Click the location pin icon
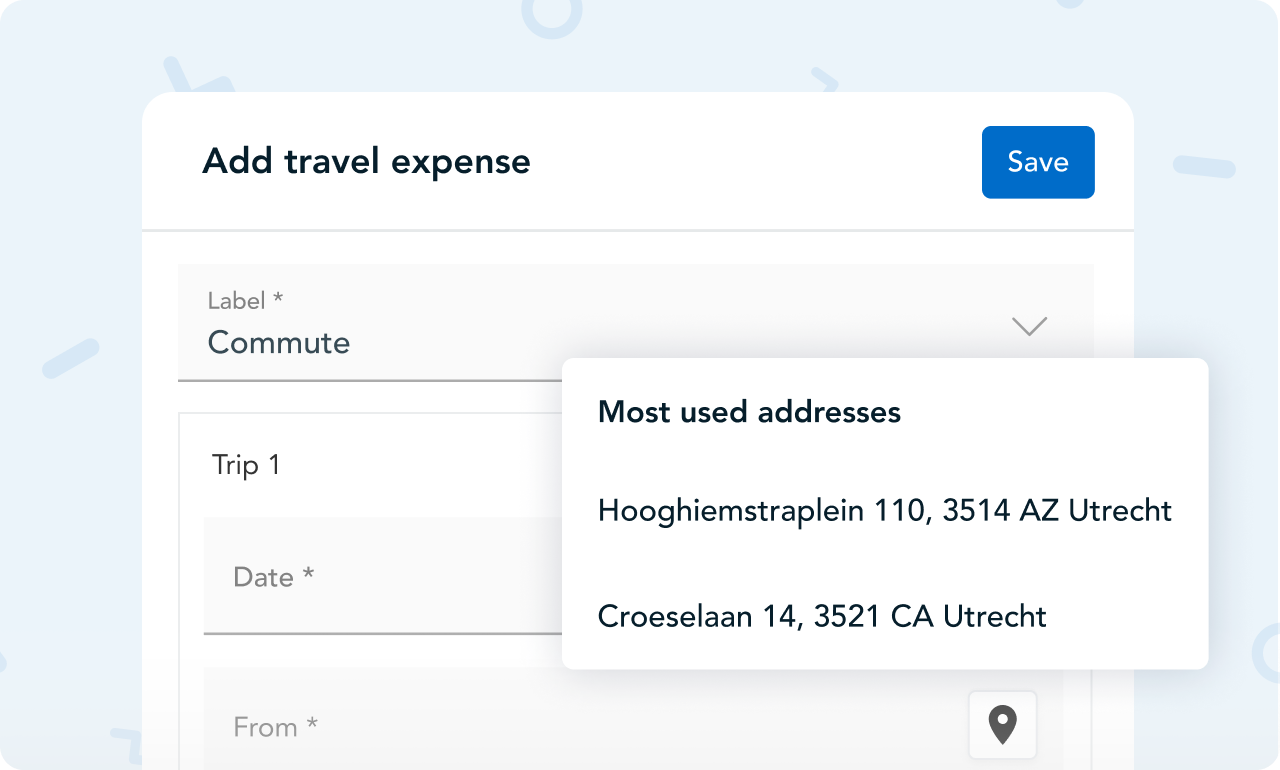This screenshot has height=770, width=1280. point(1002,725)
